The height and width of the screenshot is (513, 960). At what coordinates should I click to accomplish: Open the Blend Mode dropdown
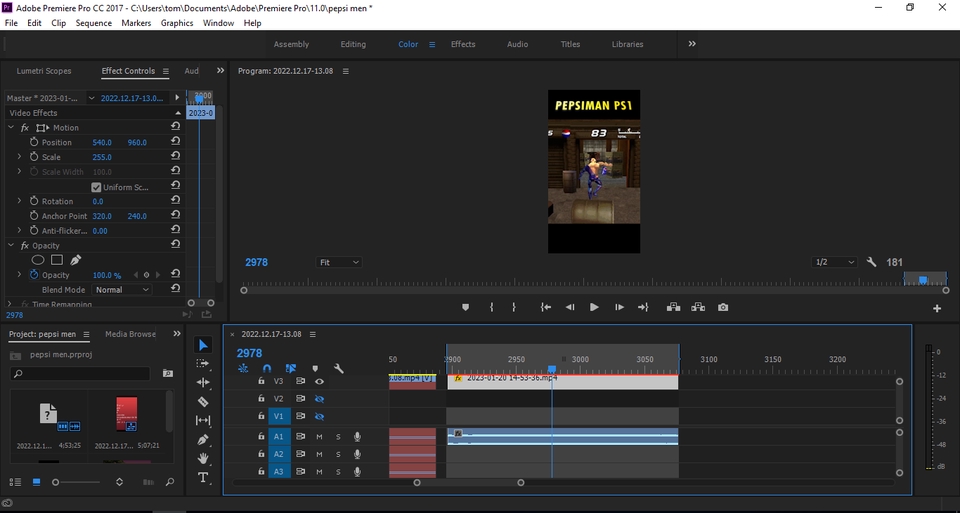pyautogui.click(x=122, y=290)
